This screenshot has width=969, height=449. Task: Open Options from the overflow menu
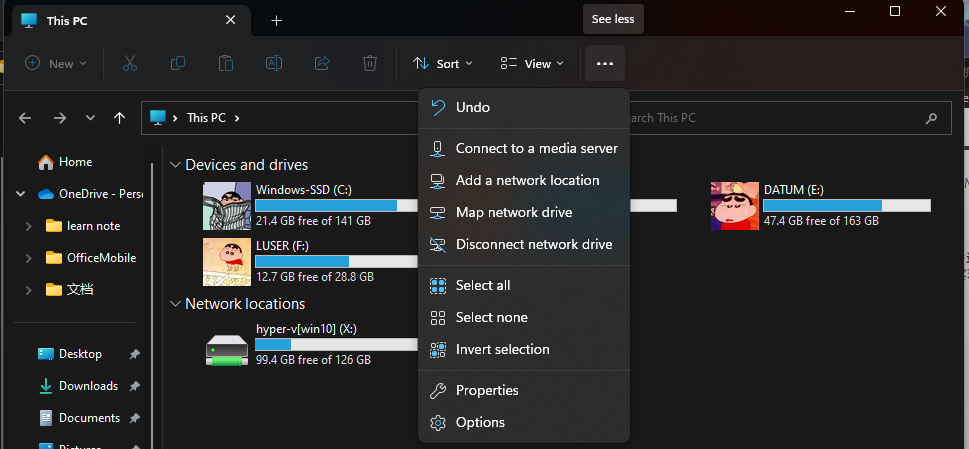point(480,422)
